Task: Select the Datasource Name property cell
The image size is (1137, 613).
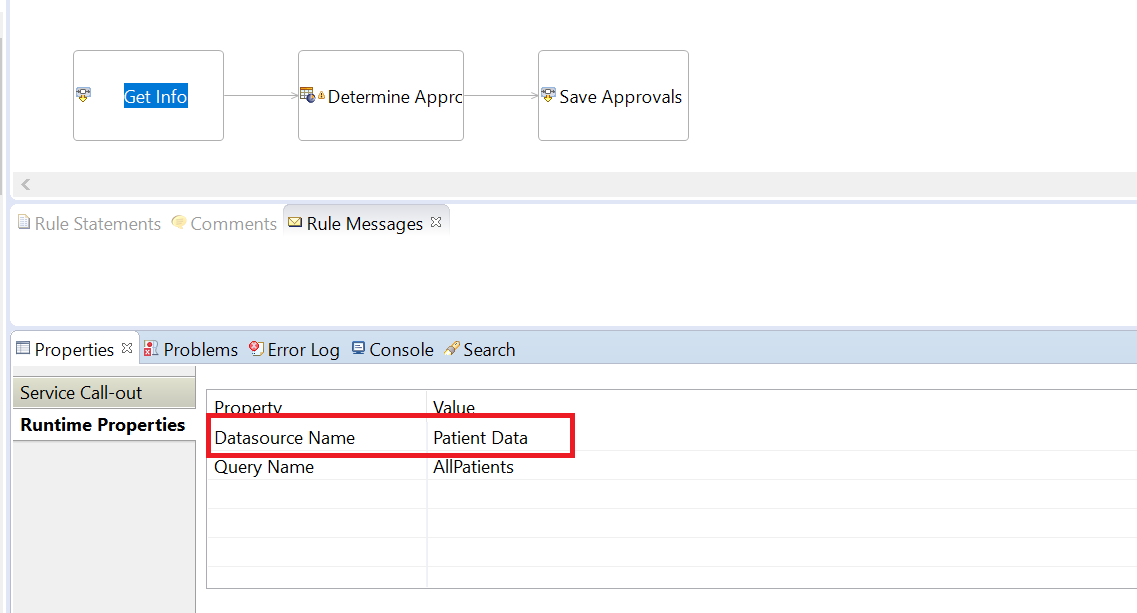Action: coord(317,437)
